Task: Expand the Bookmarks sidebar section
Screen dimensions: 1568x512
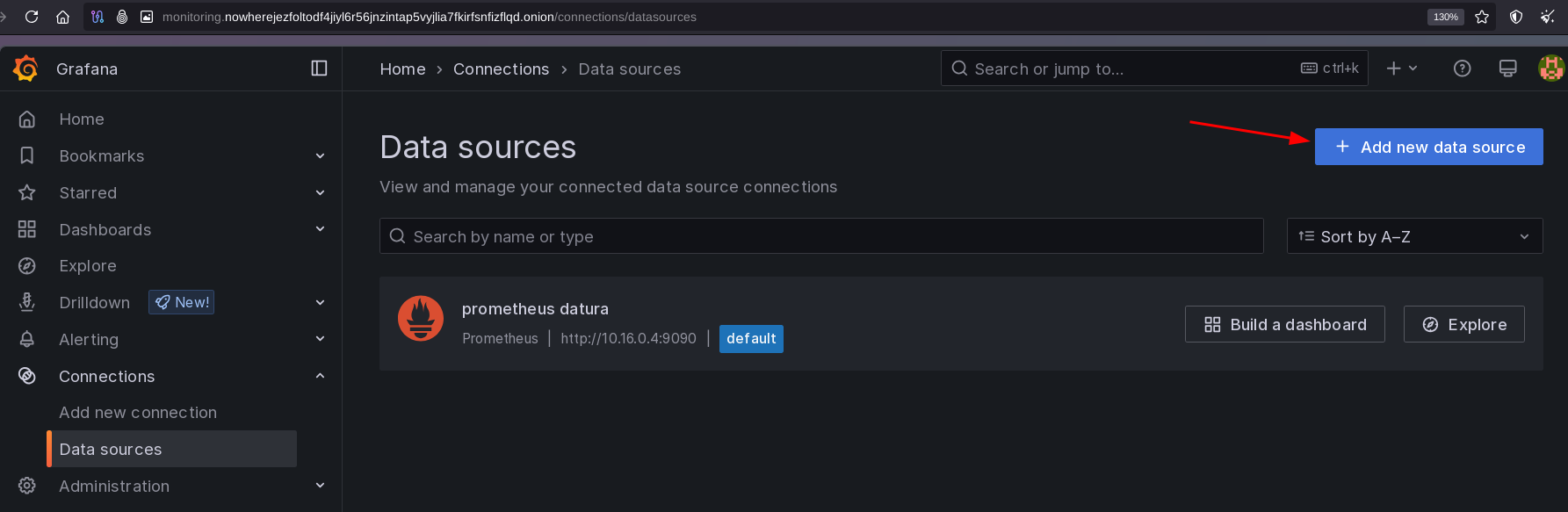Action: point(320,156)
